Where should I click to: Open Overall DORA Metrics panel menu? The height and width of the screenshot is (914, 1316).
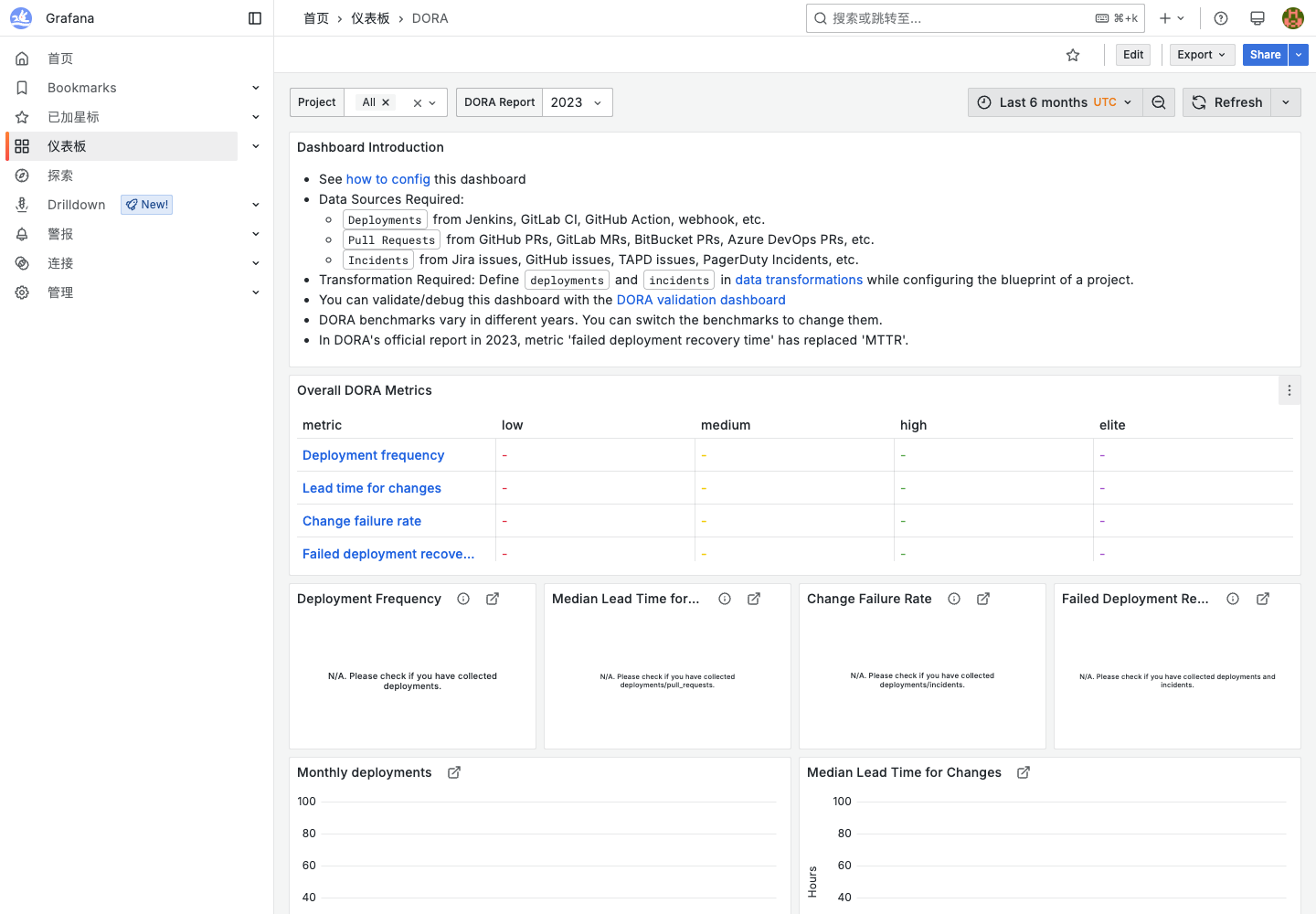[1289, 390]
